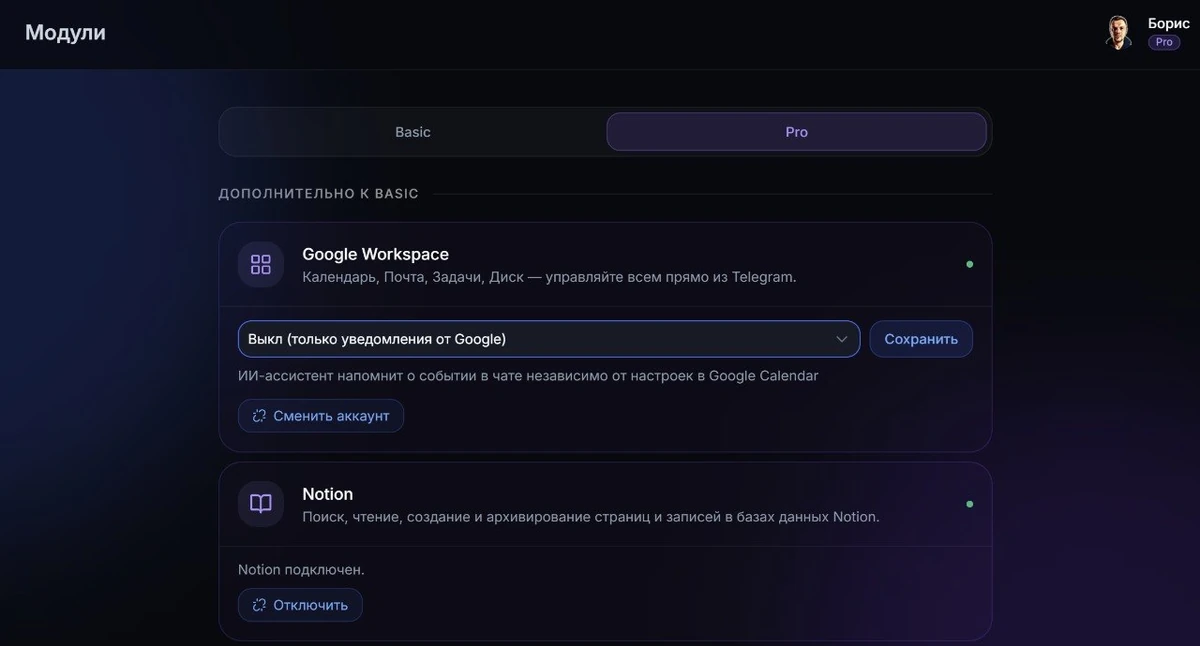Click the Отключить button for Notion
1200x646 pixels.
[300, 605]
